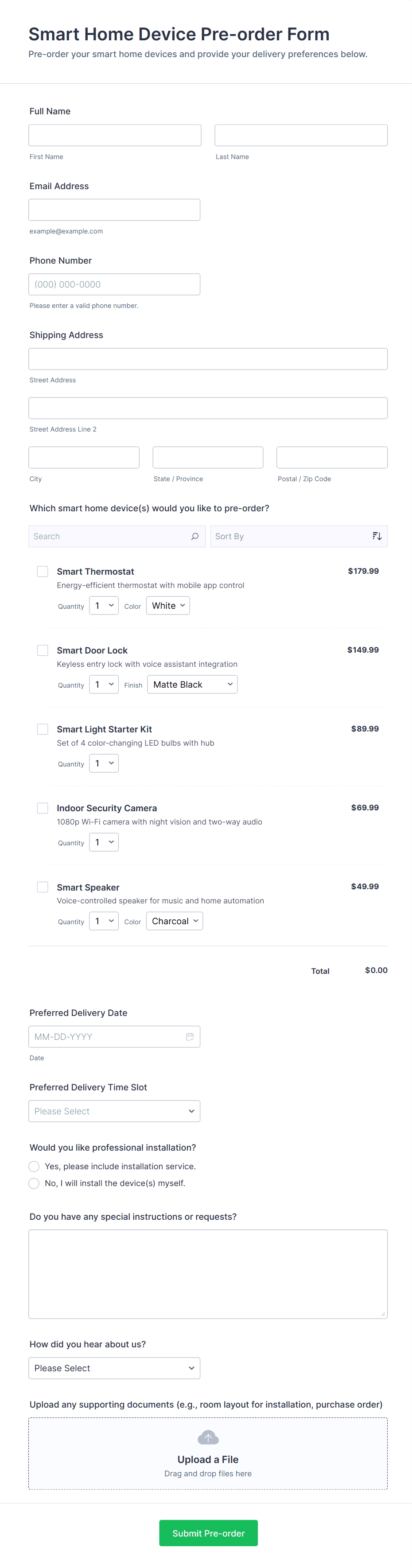Click the Upload a File area

[x=207, y=1459]
